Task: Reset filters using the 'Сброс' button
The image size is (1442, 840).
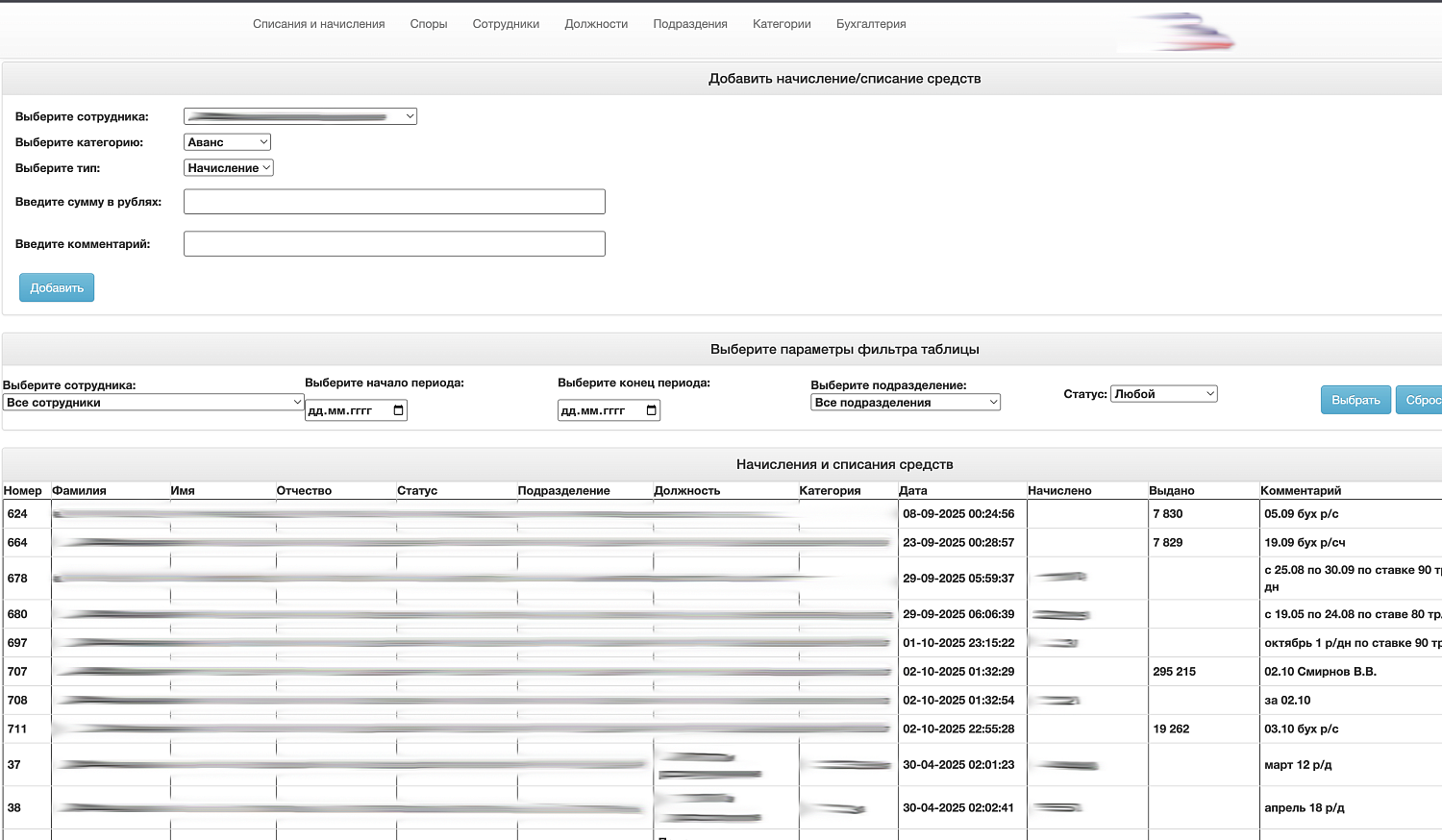Action: click(1425, 400)
